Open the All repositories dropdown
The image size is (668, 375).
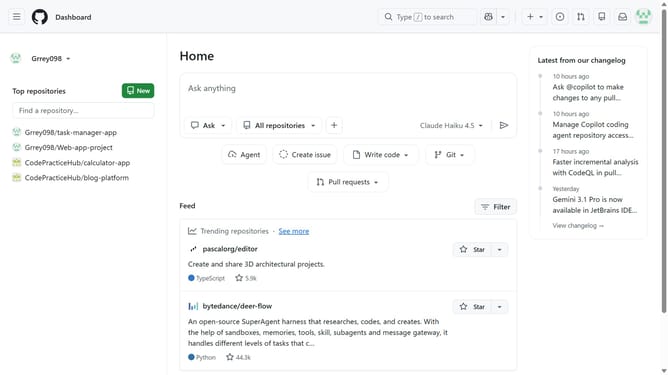tap(279, 125)
